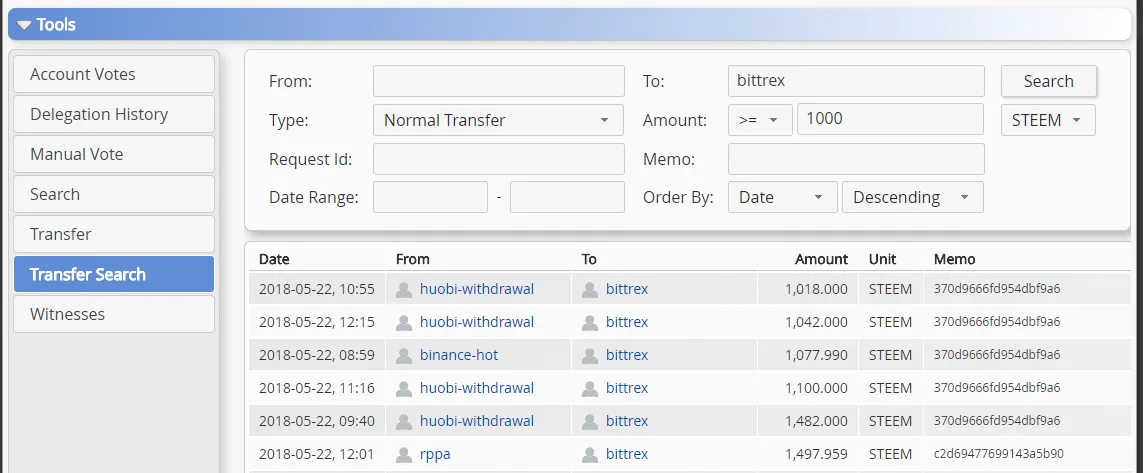Screen dimensions: 1143x473
Task: Focus the From input field
Action: 499,81
